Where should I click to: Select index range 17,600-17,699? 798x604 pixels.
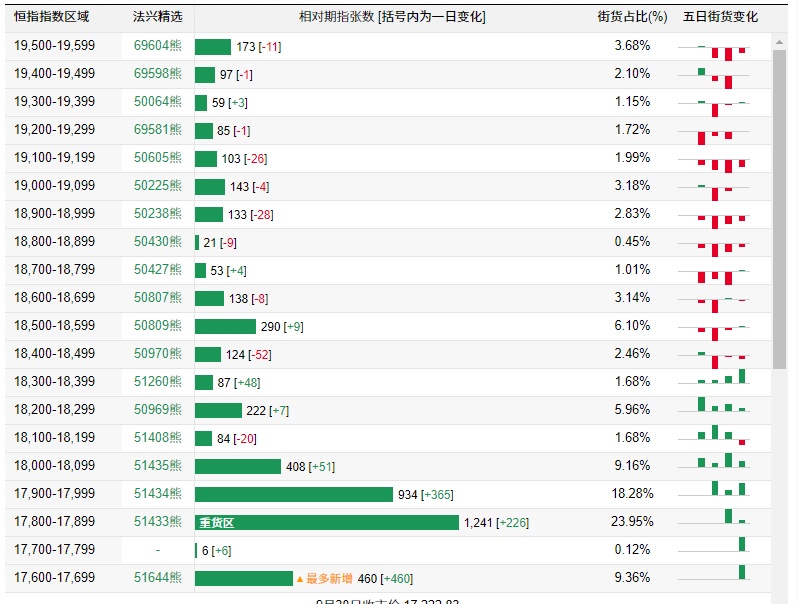54,578
